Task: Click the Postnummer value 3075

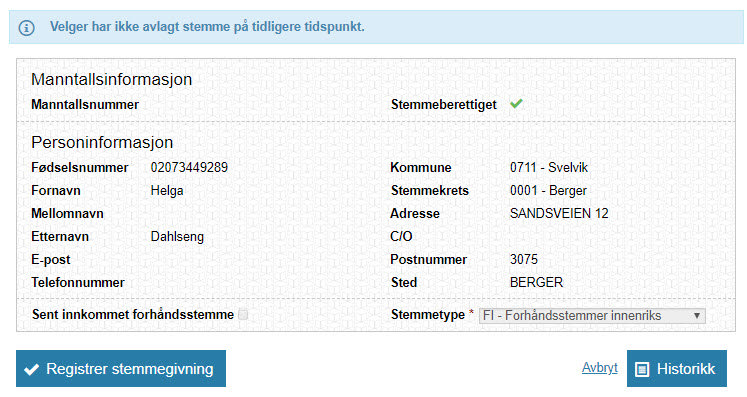Action: (524, 259)
